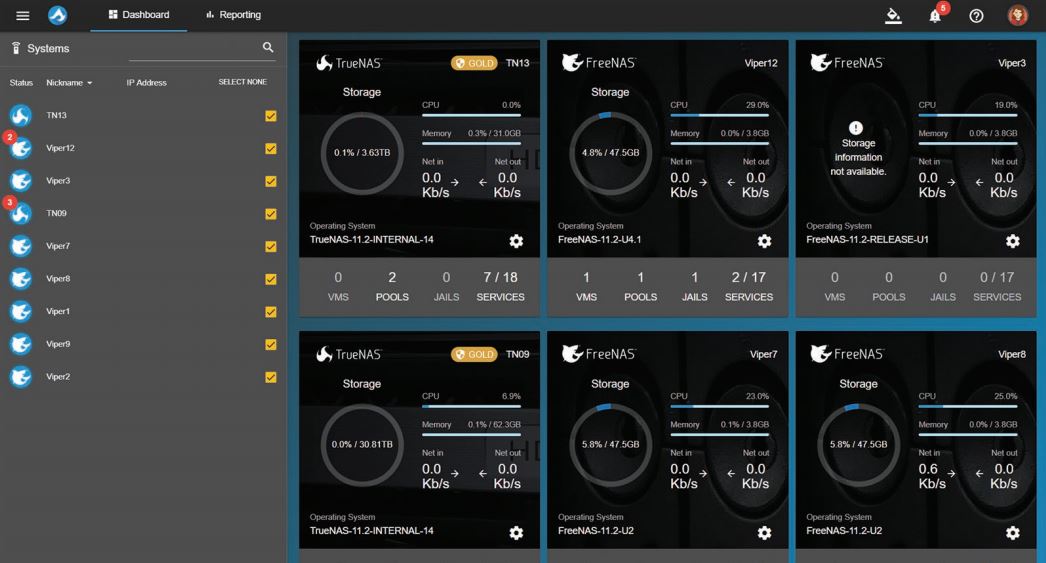1046x563 pixels.
Task: Click Viper1 nickname in systems list
Action: [58, 312]
